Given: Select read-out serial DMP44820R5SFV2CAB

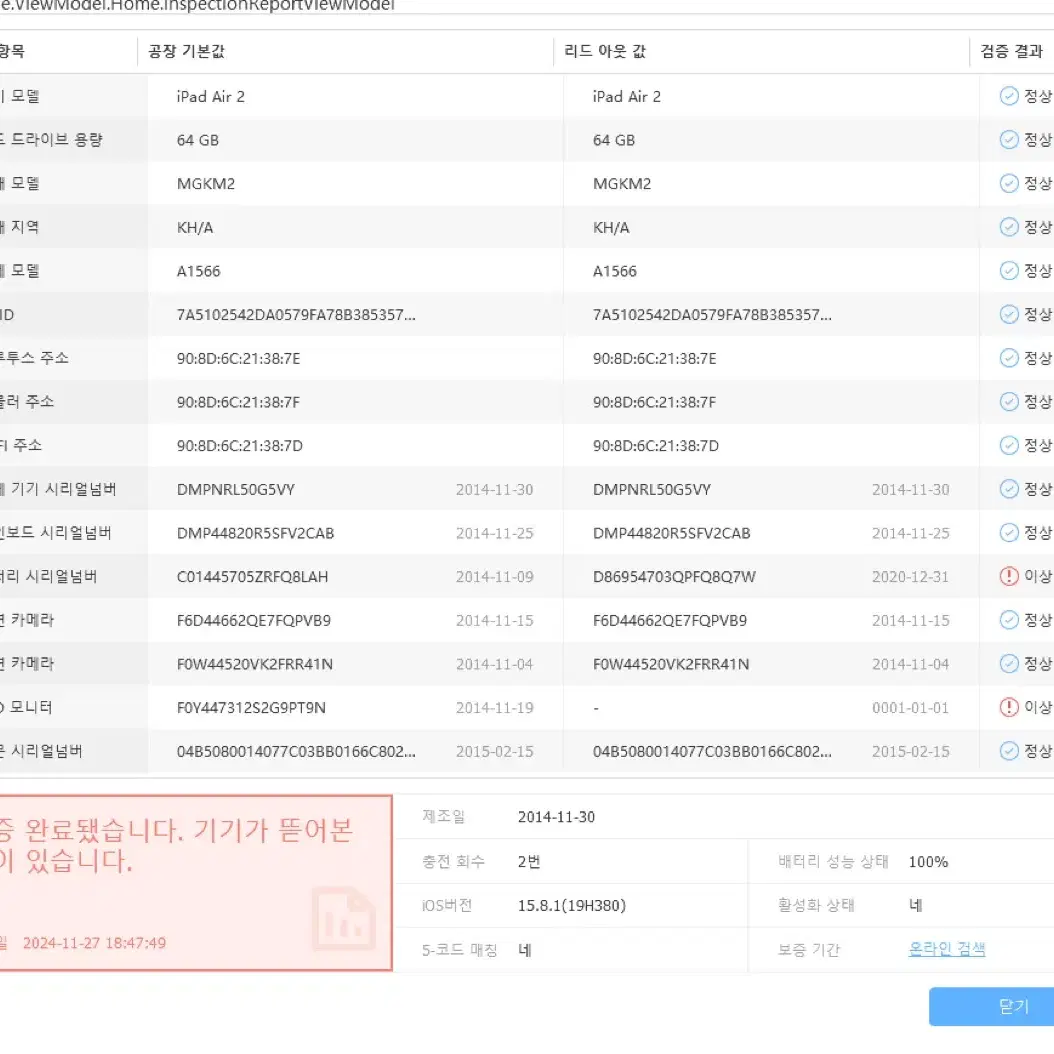Looking at the screenshot, I should (671, 533).
